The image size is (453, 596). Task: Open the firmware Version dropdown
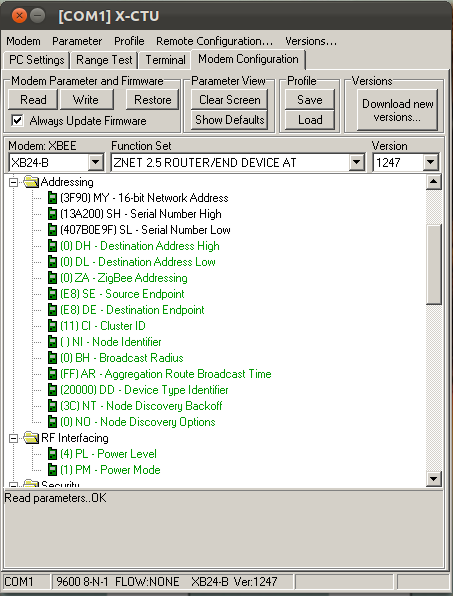pos(430,163)
